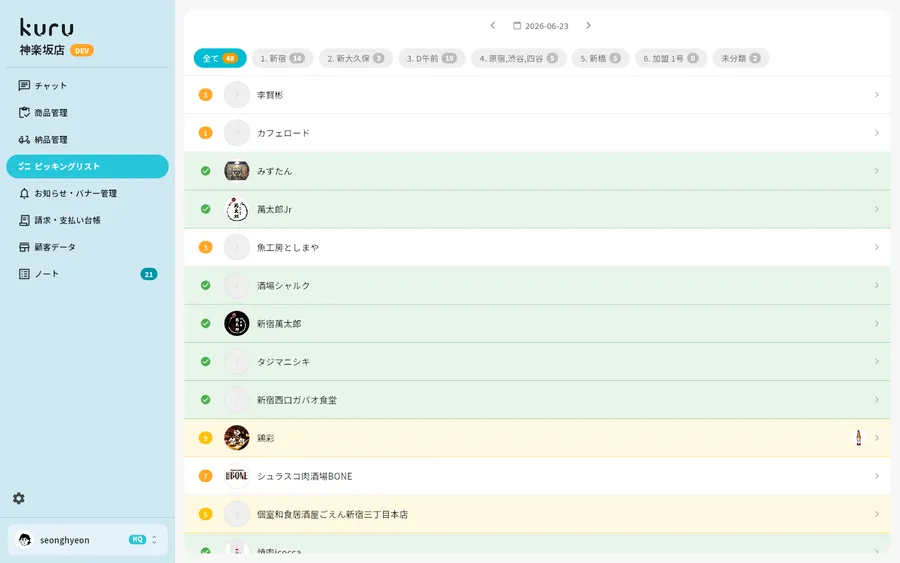Open お知らせ・バナー管理 bell icon

pyautogui.click(x=24, y=193)
